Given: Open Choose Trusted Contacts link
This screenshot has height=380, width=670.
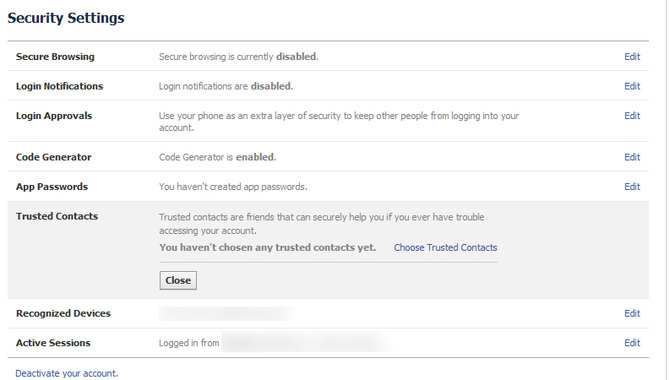Looking at the screenshot, I should tap(445, 247).
